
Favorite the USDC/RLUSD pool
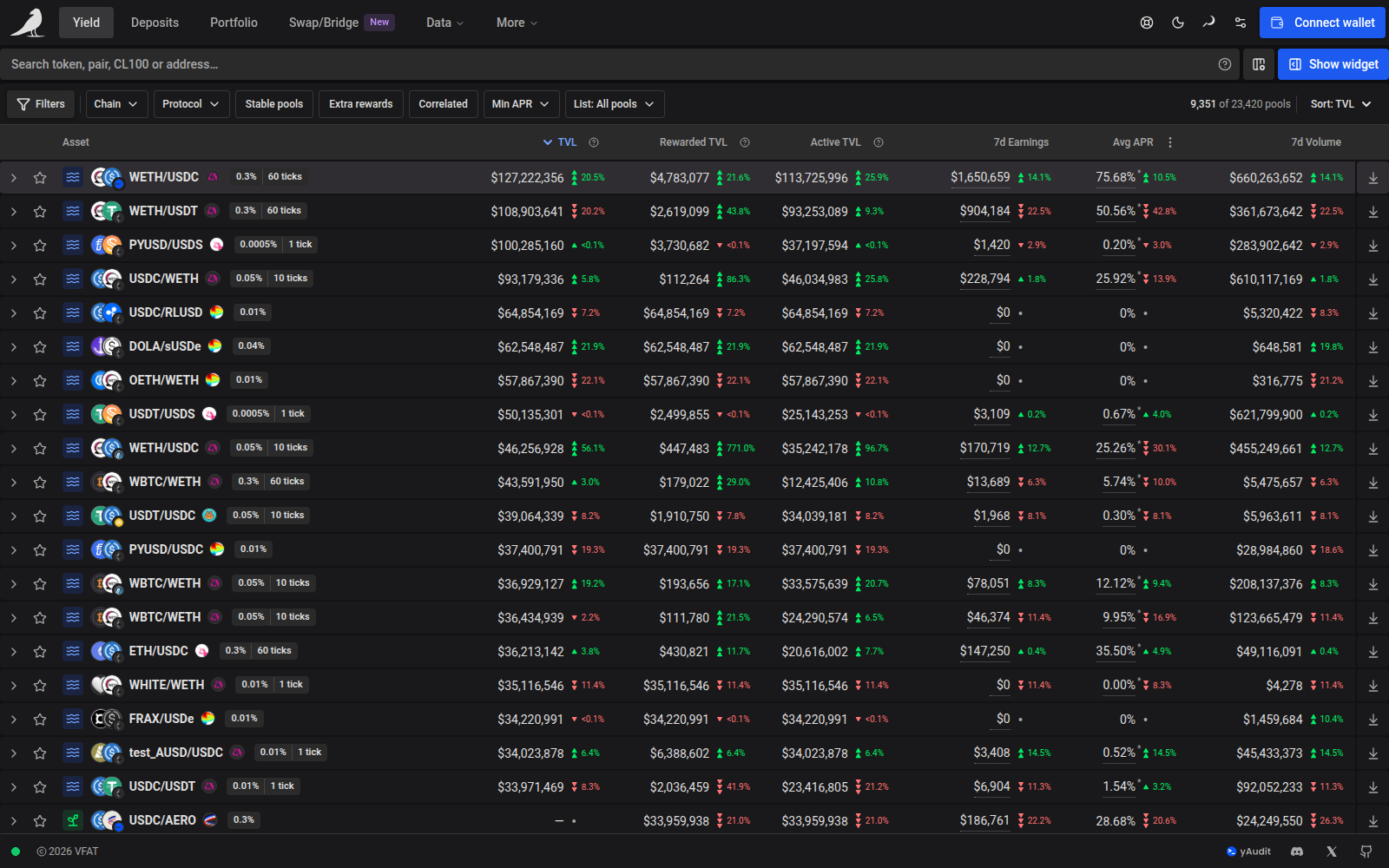[40, 313]
